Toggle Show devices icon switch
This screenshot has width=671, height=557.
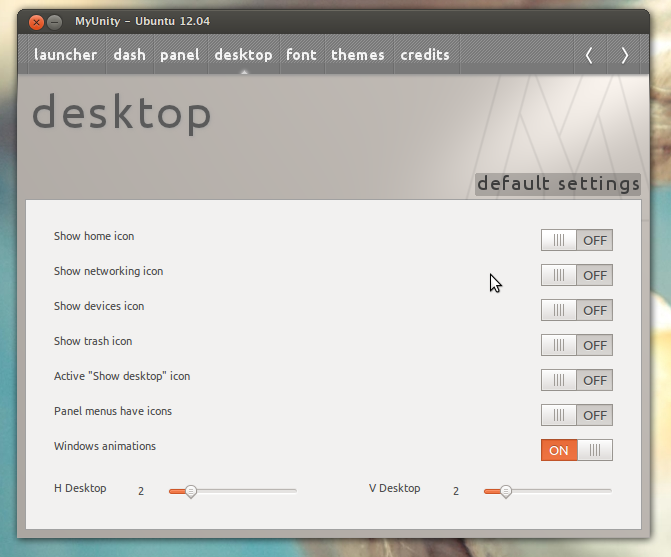click(x=577, y=310)
